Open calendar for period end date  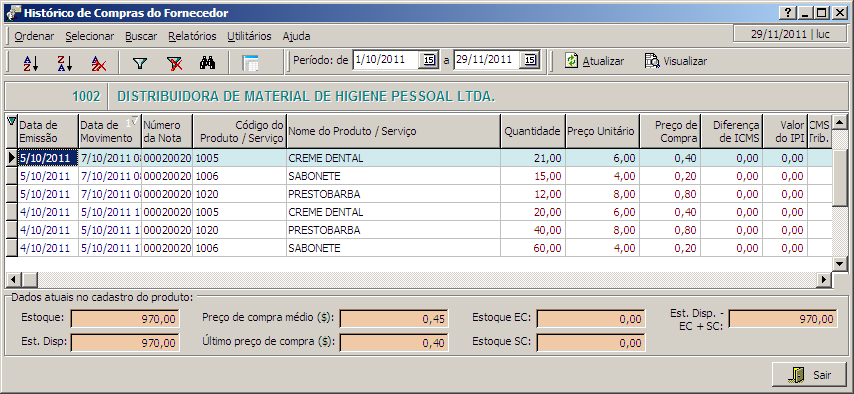click(x=529, y=60)
